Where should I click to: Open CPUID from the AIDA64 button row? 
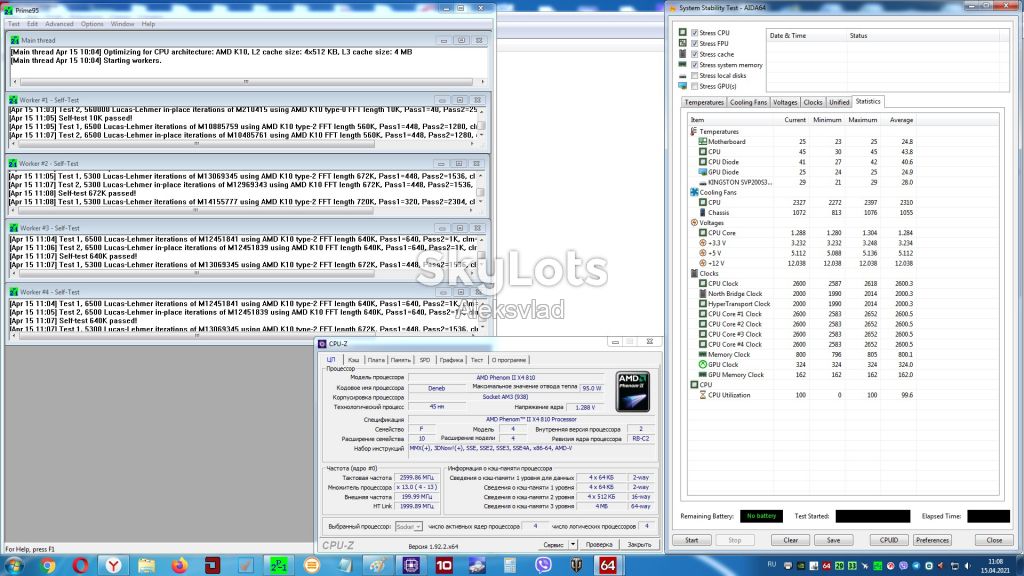[889, 540]
